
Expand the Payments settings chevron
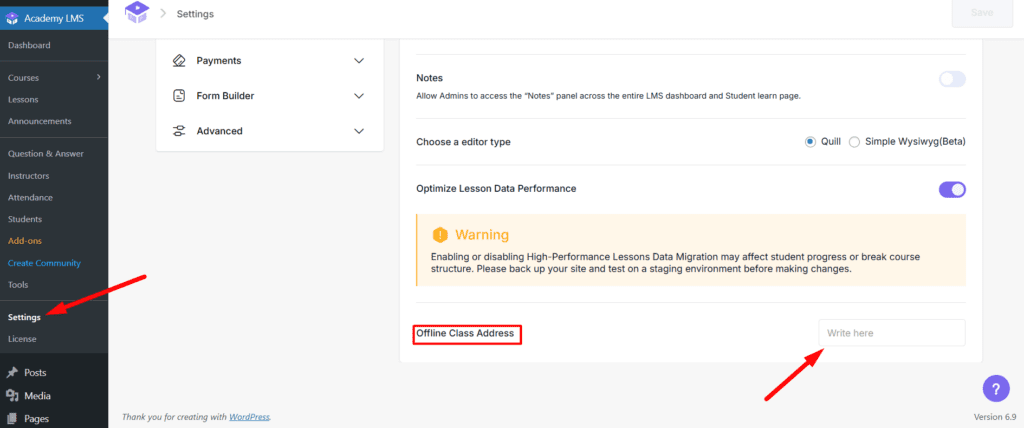[x=359, y=61]
